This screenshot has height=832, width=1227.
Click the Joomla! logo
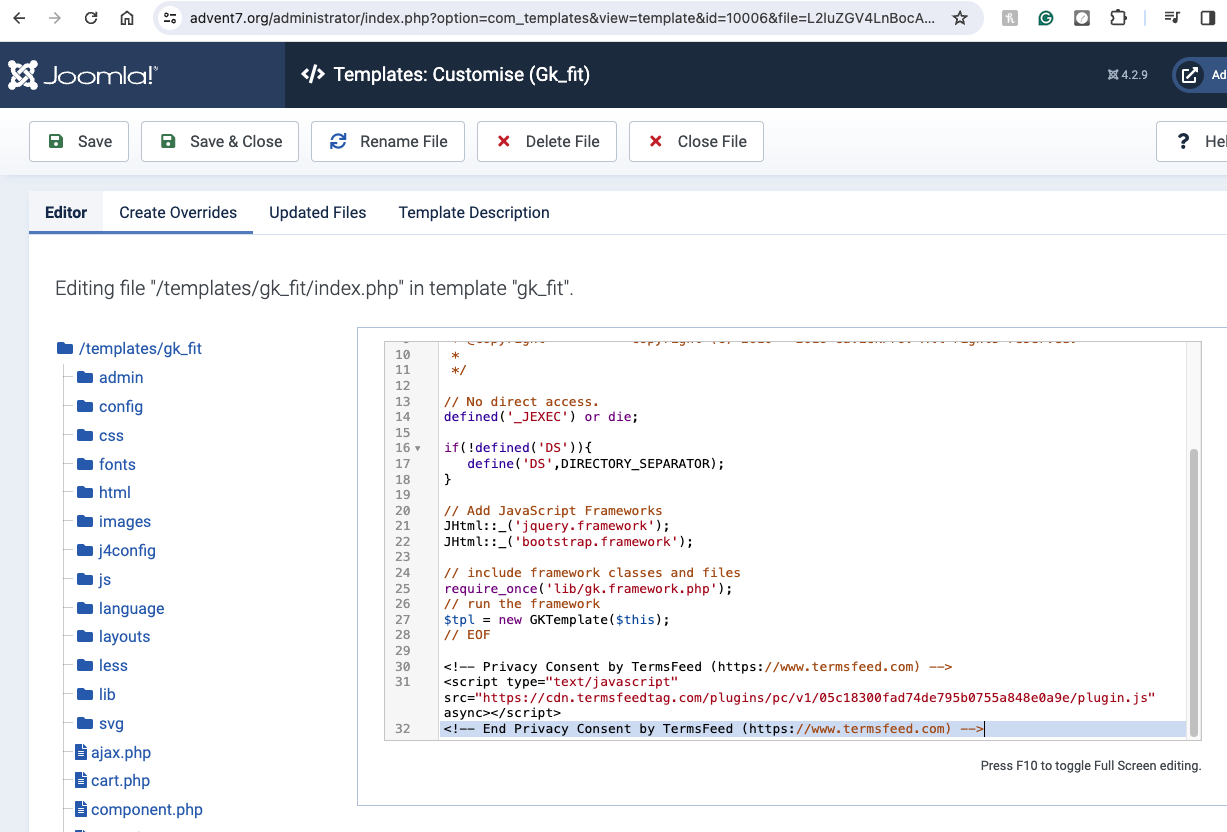[83, 75]
